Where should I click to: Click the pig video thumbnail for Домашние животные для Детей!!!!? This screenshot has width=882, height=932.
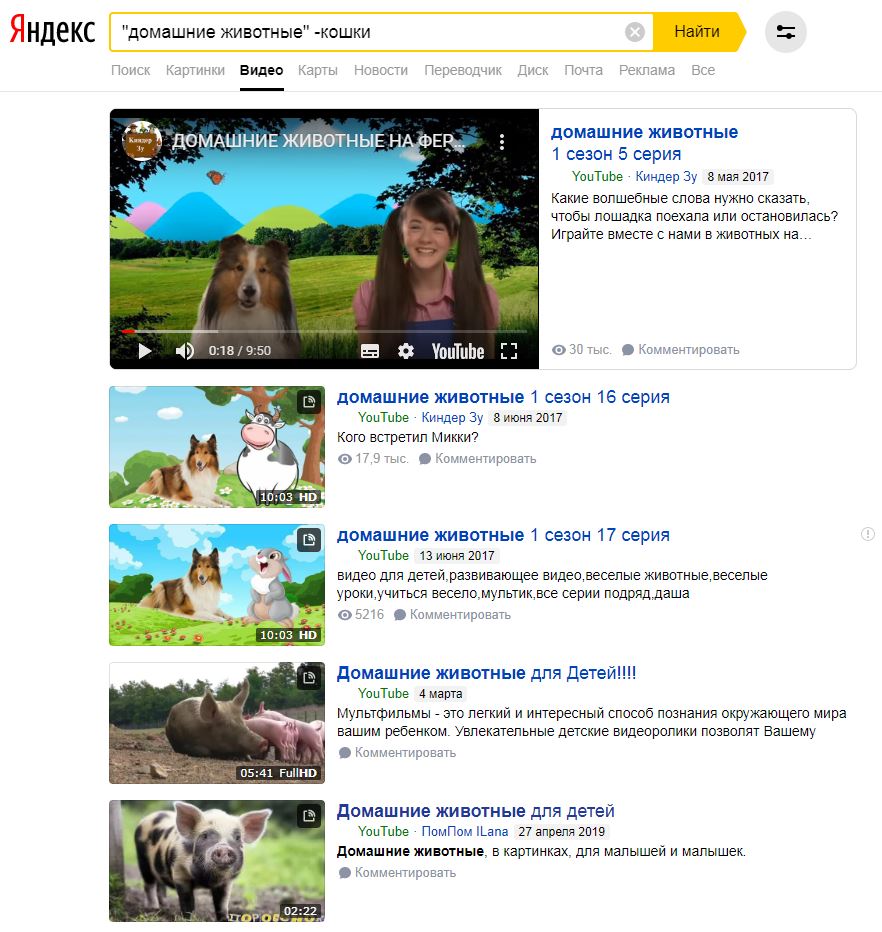(217, 723)
